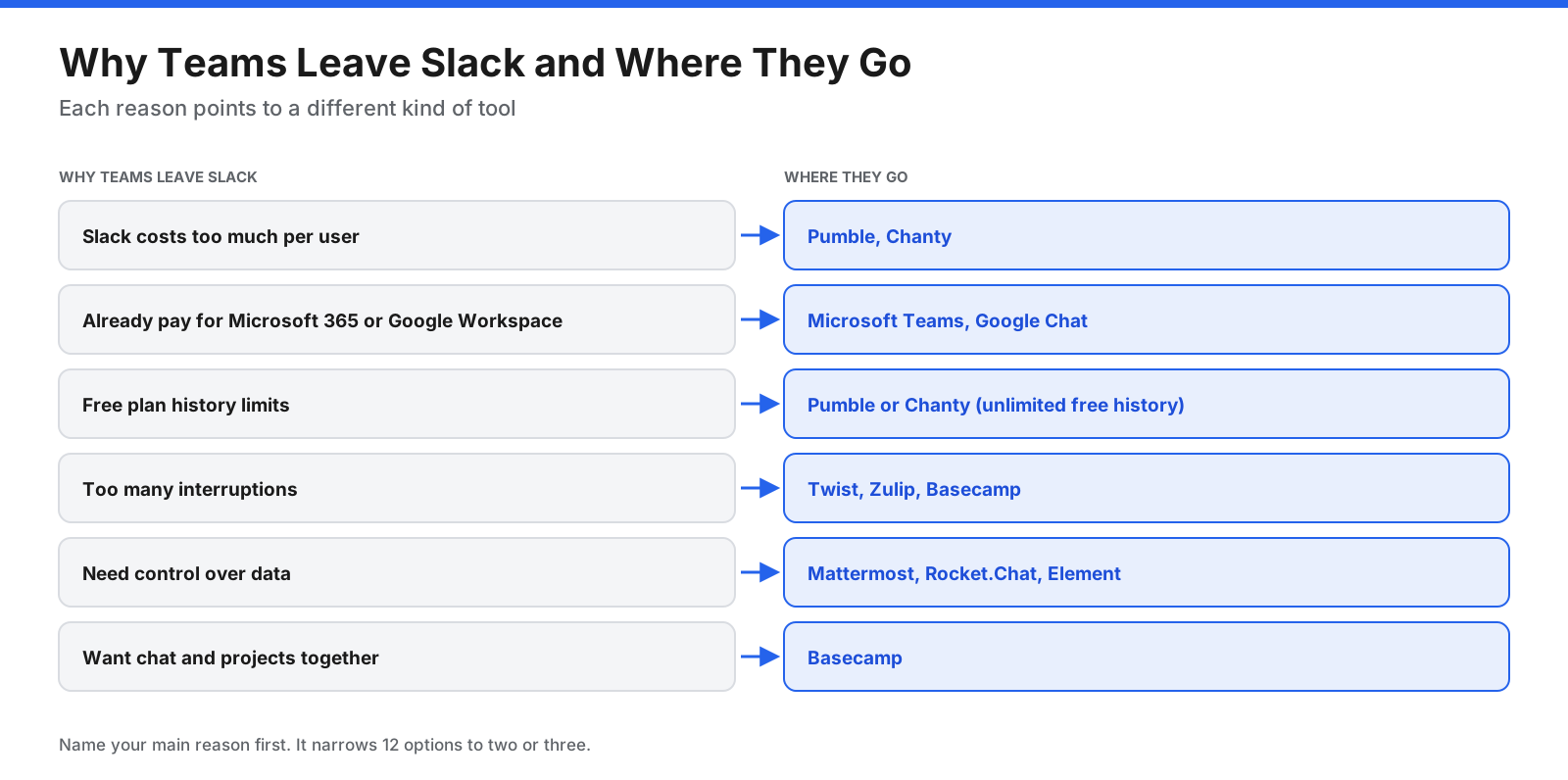1568x780 pixels.
Task: Click "Pumble or Chanty (unlimited free history)"
Action: coord(1147,404)
